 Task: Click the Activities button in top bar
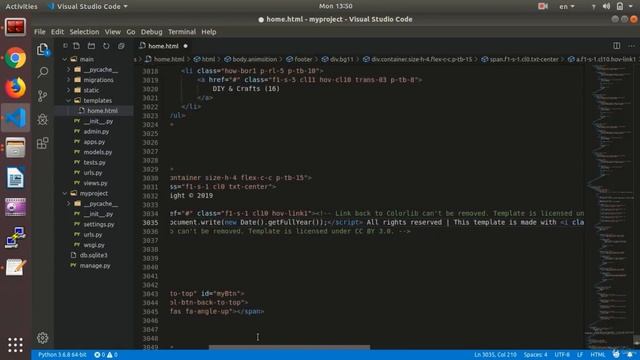[21, 7]
